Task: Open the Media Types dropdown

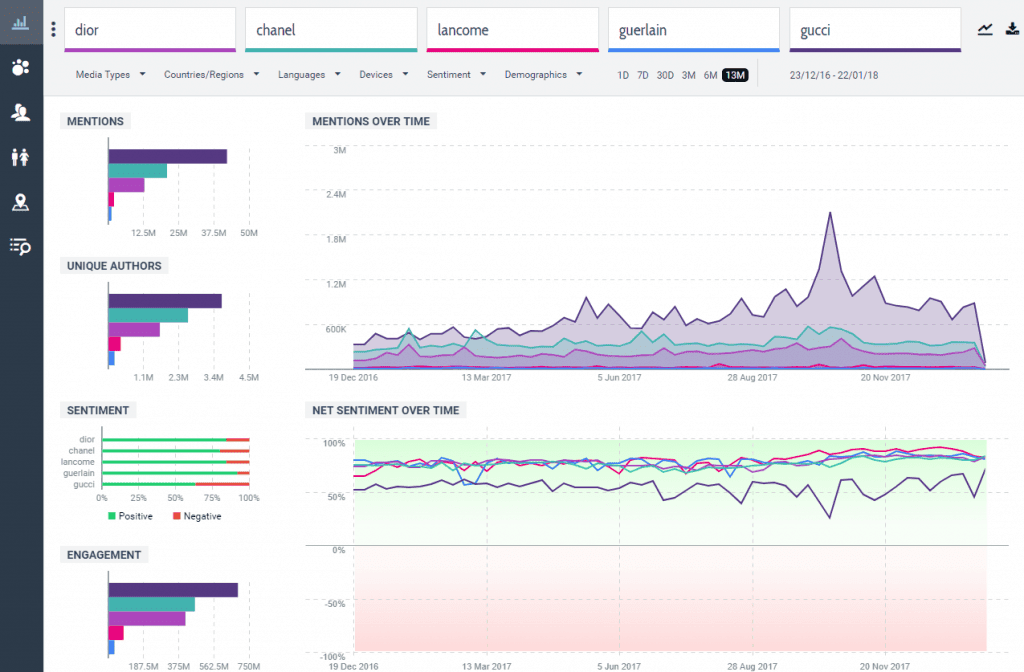Action: pos(110,74)
